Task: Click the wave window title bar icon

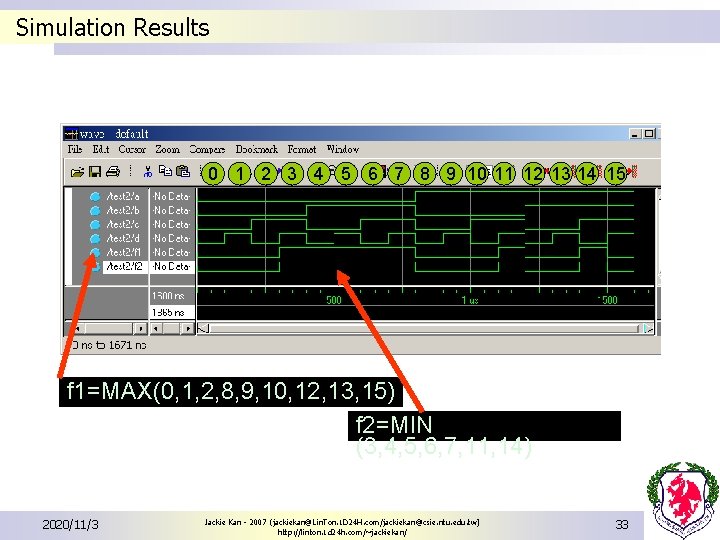Action: point(71,134)
